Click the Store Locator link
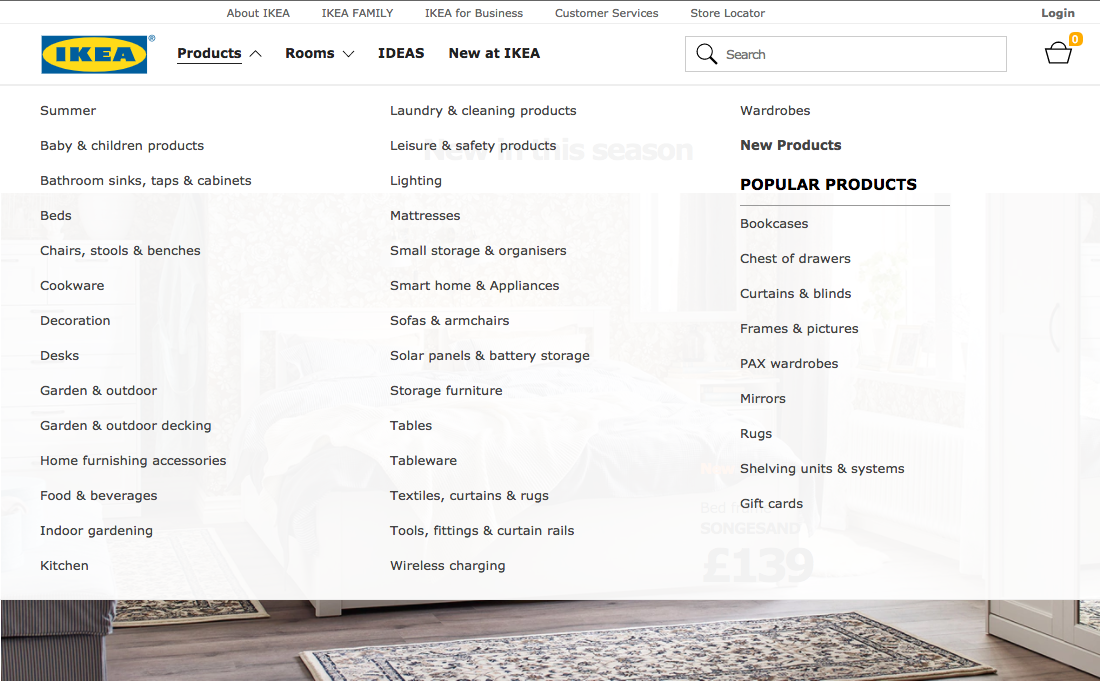 click(x=727, y=12)
